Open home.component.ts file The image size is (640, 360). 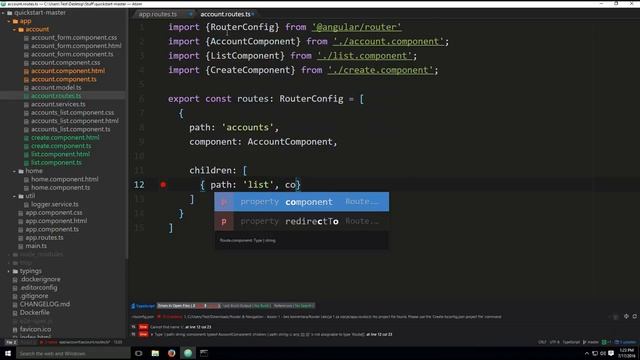(60, 188)
